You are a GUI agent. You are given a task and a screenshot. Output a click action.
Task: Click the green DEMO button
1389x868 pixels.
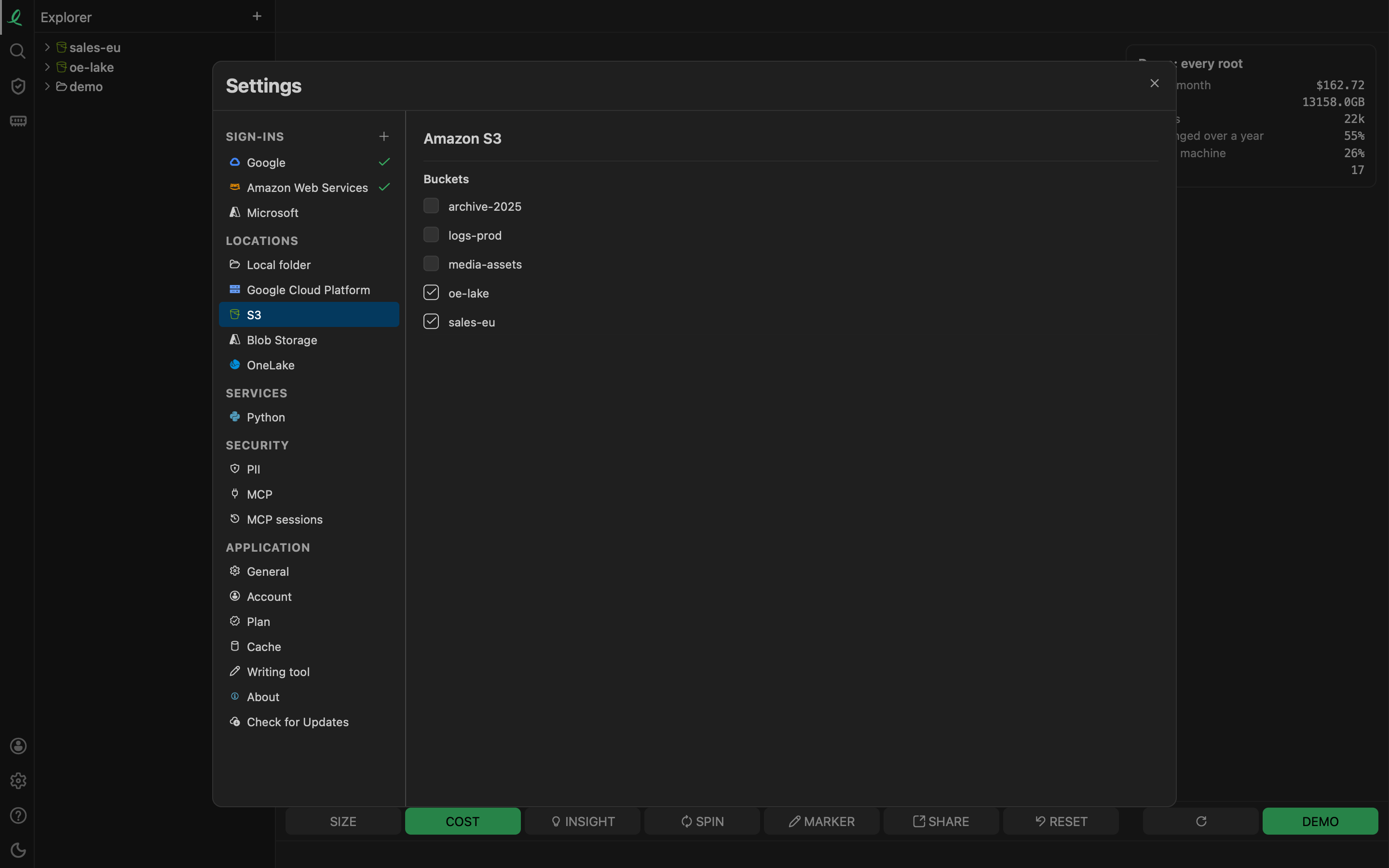1320,821
